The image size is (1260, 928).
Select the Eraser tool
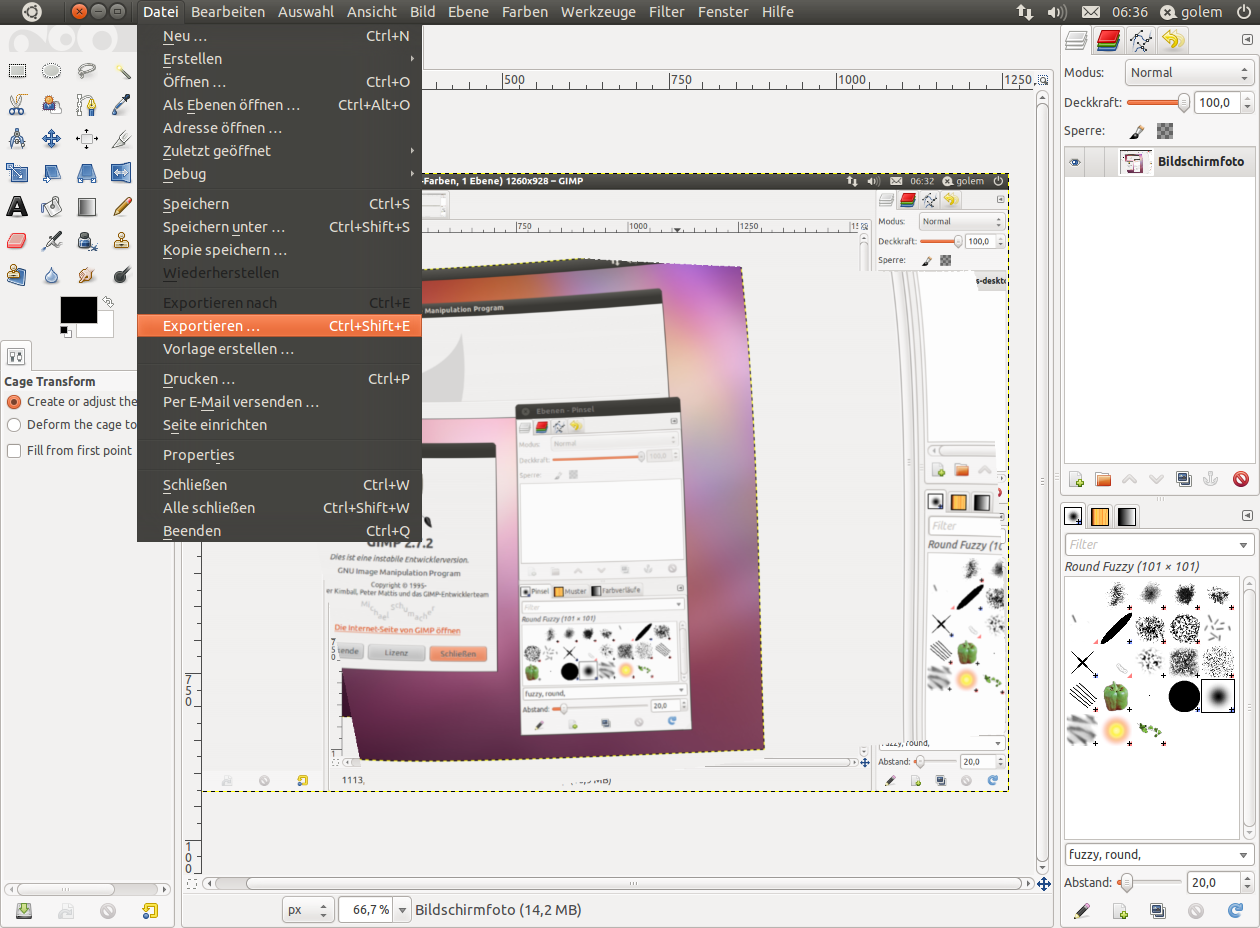tap(18, 240)
